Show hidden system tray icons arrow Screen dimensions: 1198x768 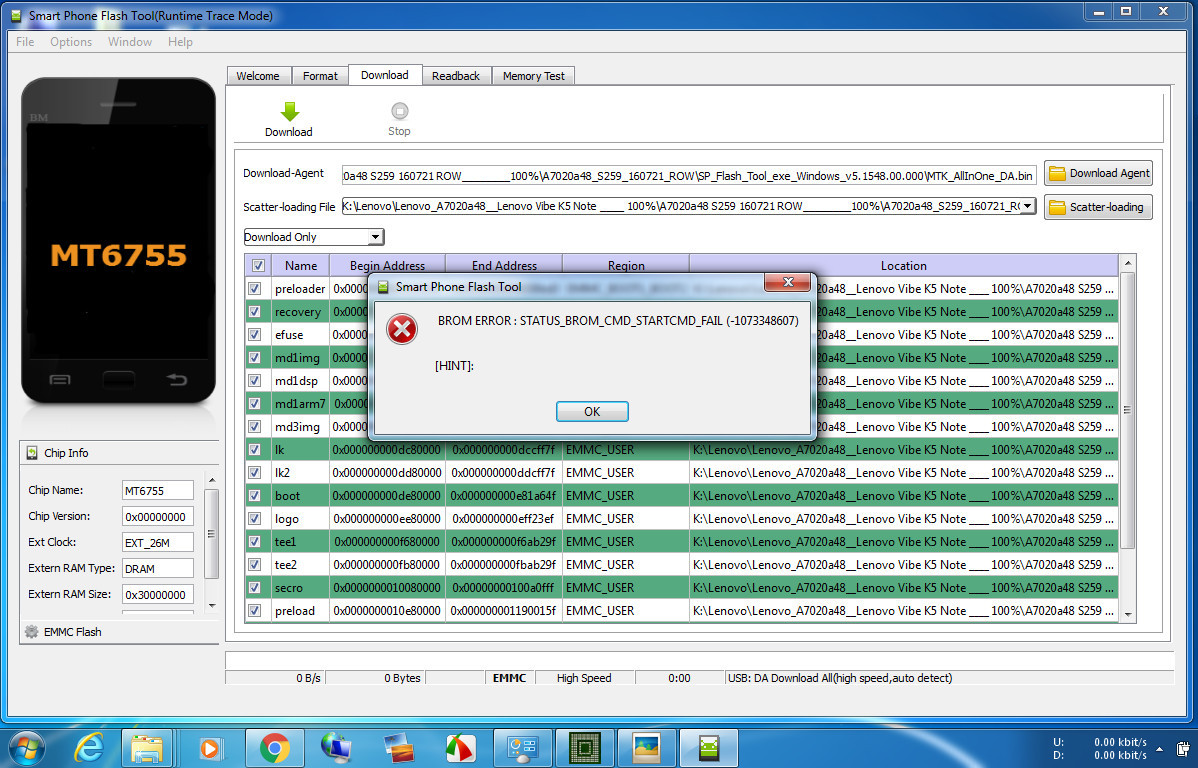click(1159, 749)
